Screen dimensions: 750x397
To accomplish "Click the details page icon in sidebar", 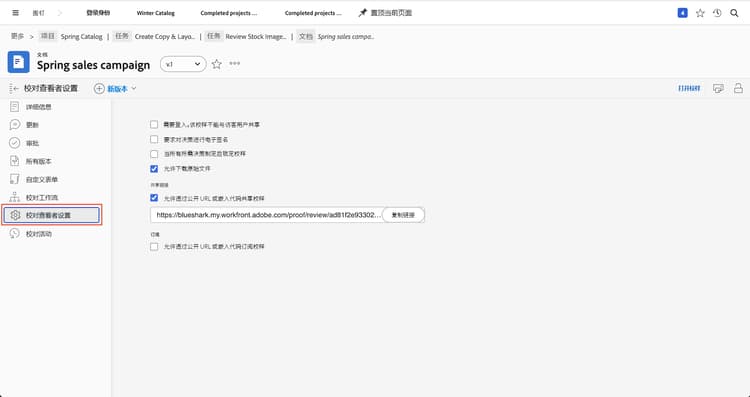I will tap(15, 107).
